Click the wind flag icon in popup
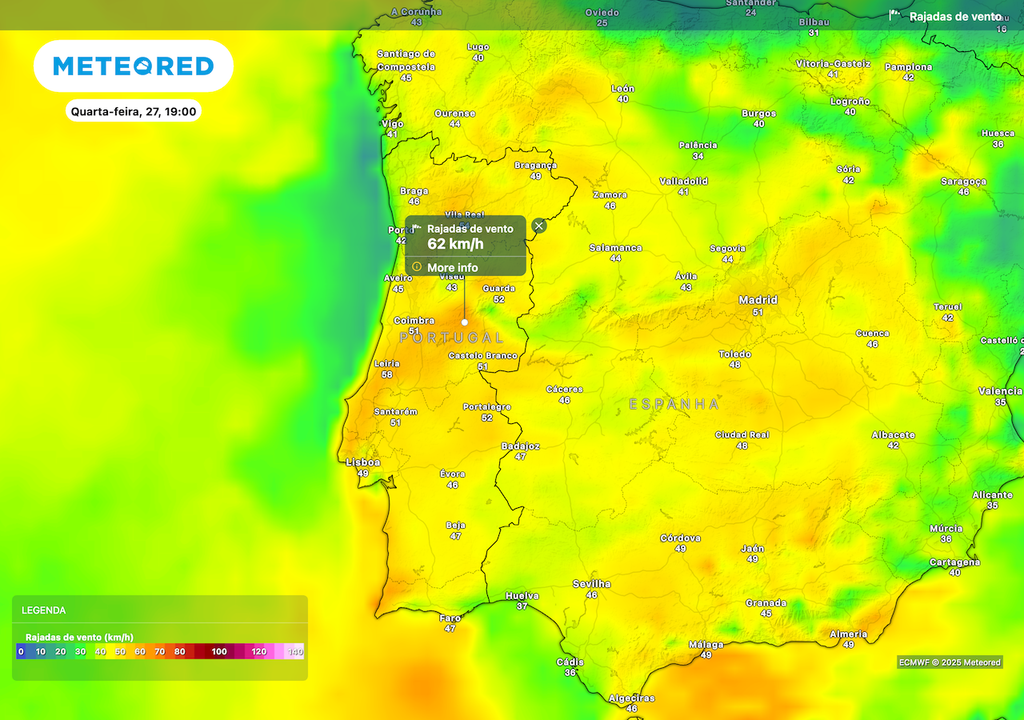 click(417, 228)
